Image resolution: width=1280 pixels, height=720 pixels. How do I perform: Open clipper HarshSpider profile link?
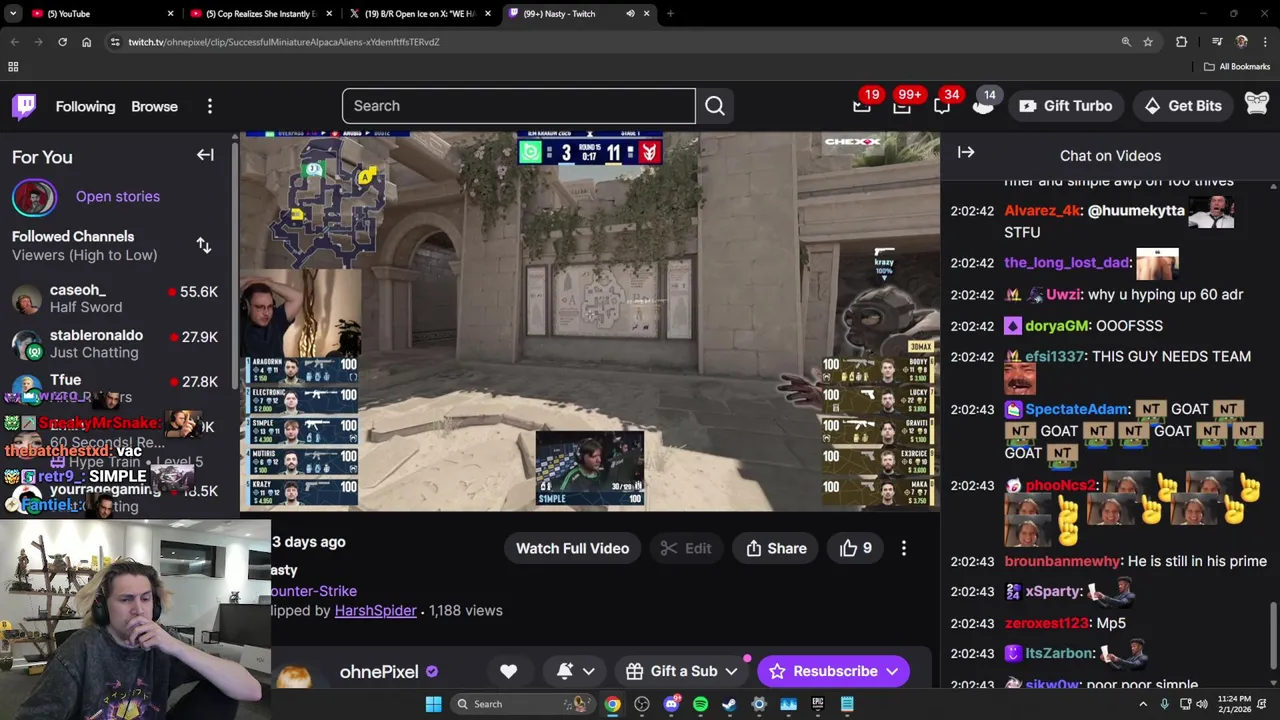point(375,610)
